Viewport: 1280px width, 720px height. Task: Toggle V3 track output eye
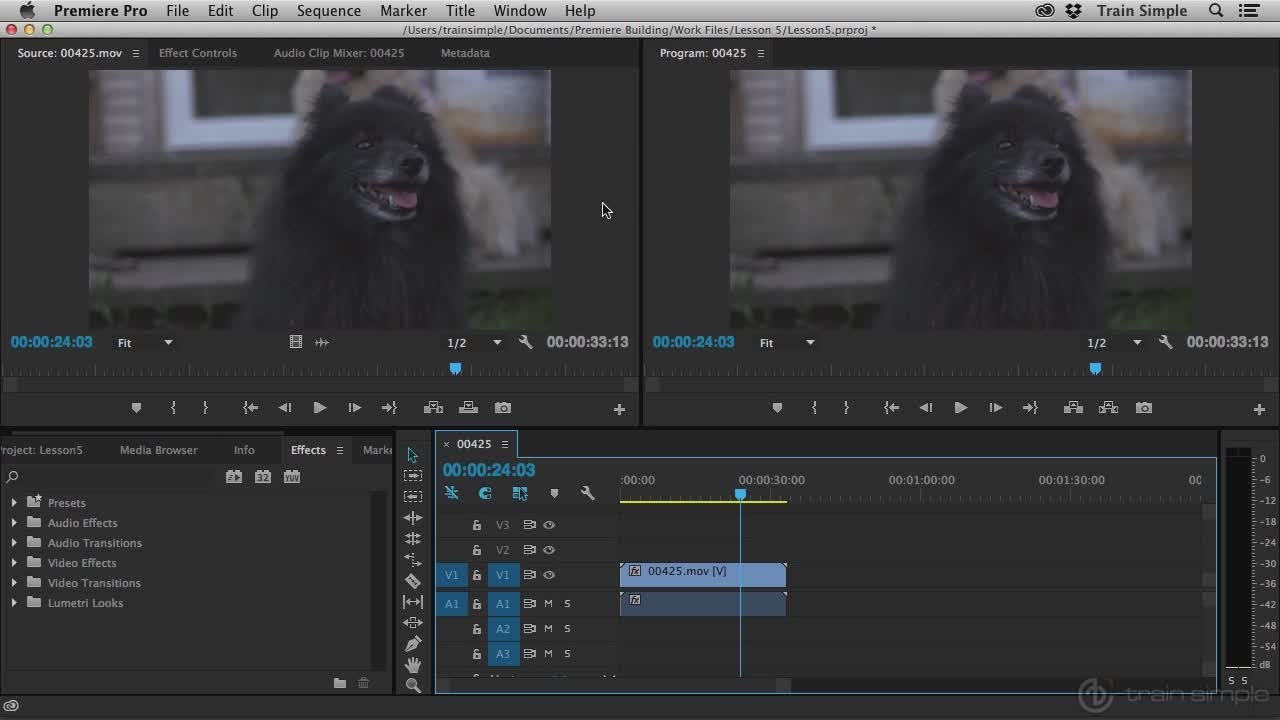point(549,525)
